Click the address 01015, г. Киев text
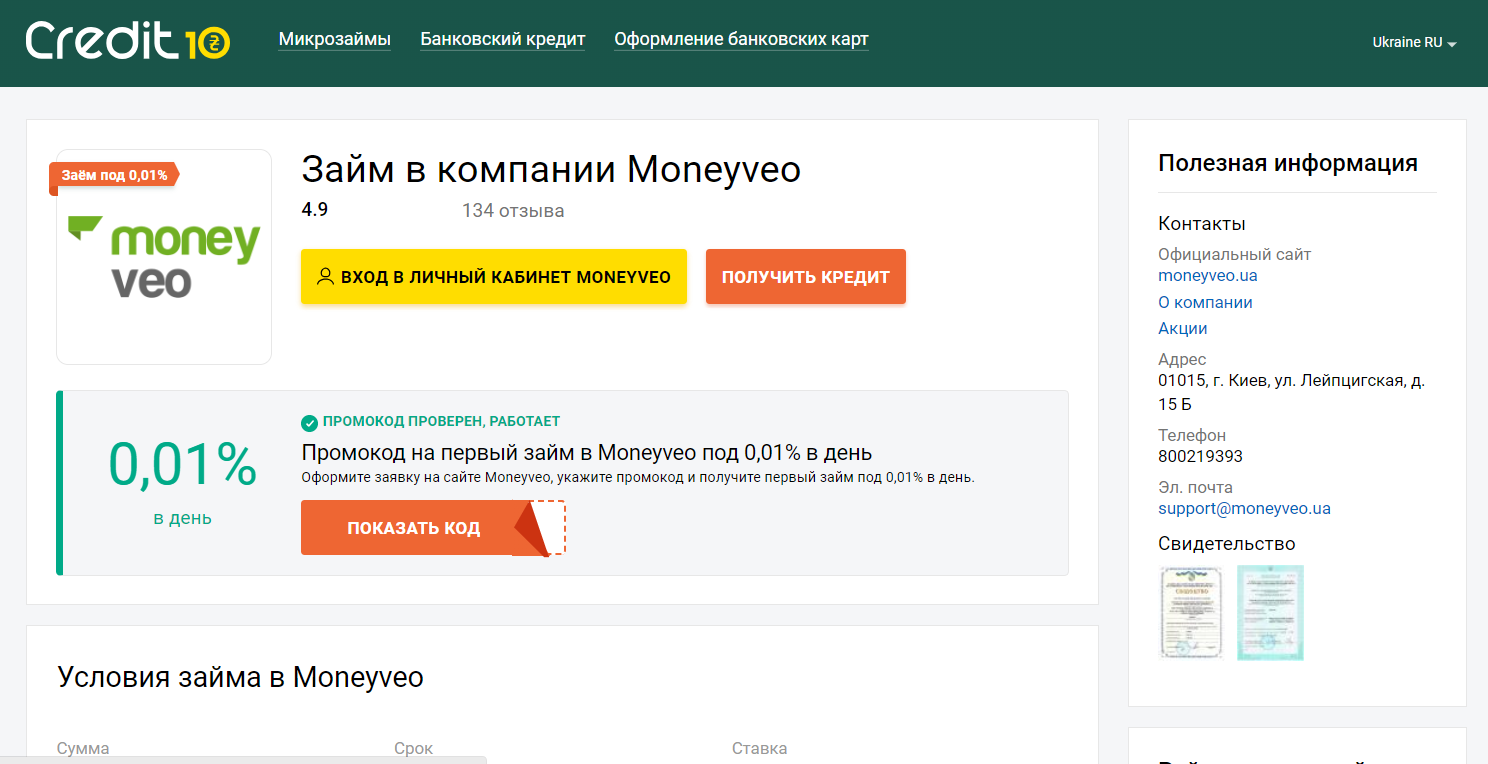This screenshot has height=764, width=1488. click(1292, 392)
